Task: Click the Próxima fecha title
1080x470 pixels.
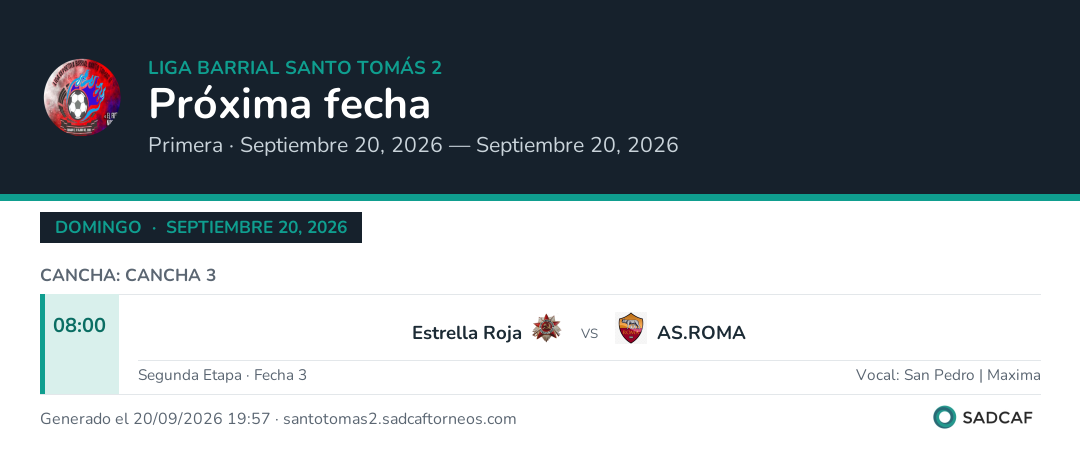Action: click(x=289, y=104)
